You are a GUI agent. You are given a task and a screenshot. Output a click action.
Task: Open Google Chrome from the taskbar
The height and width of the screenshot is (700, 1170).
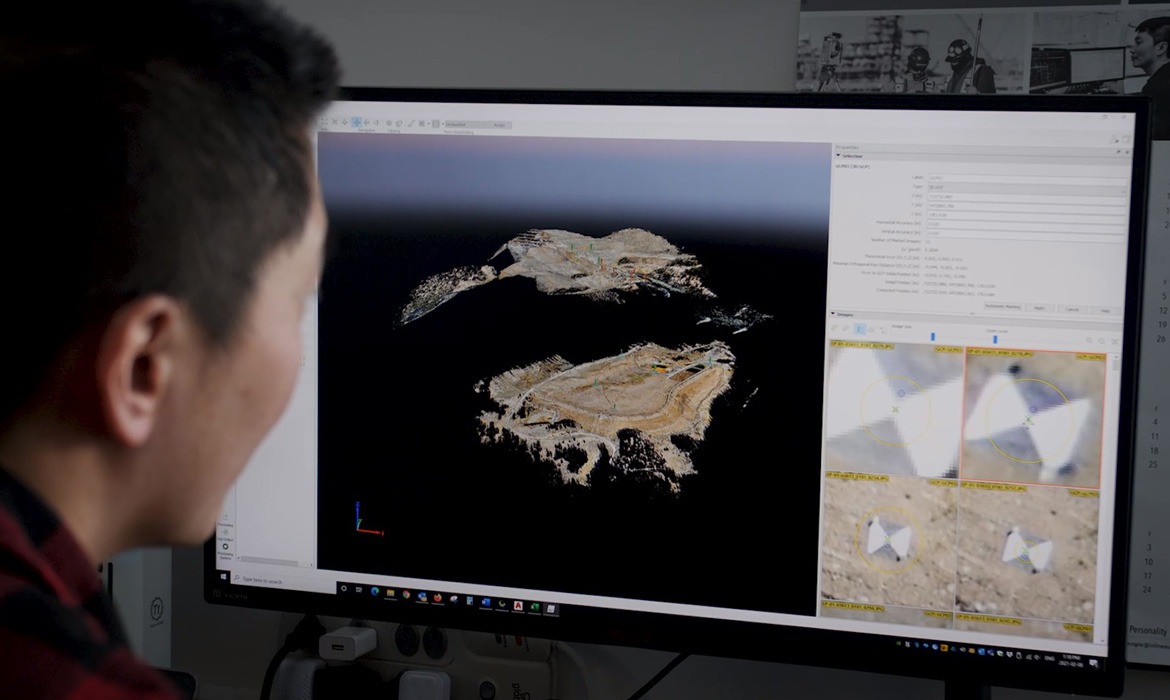point(405,595)
